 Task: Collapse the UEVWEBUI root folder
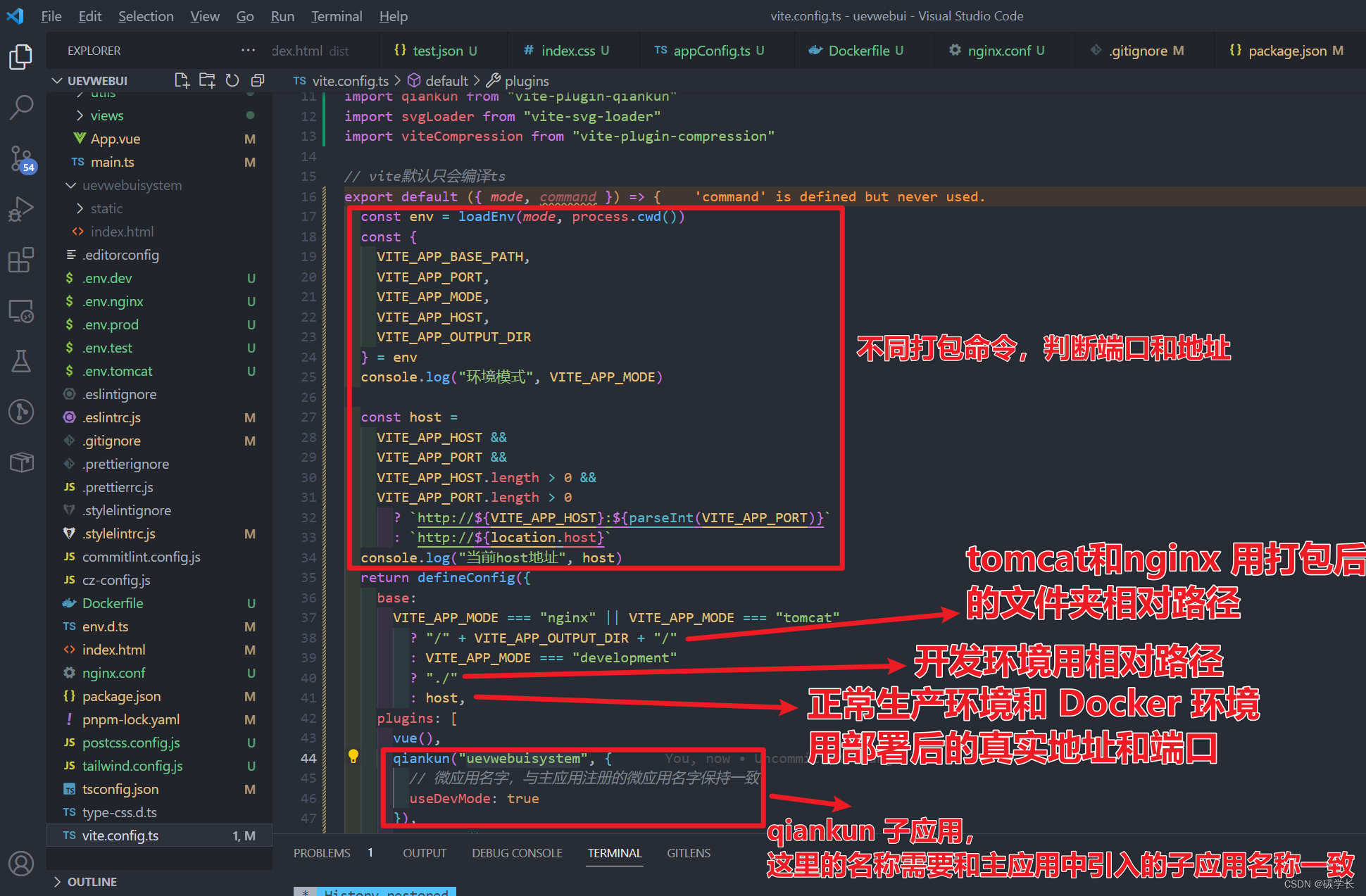[x=97, y=80]
